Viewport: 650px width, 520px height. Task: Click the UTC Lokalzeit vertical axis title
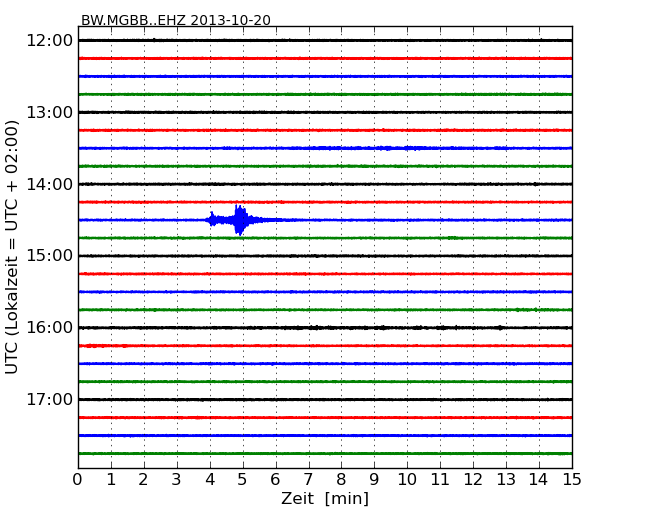coord(12,247)
